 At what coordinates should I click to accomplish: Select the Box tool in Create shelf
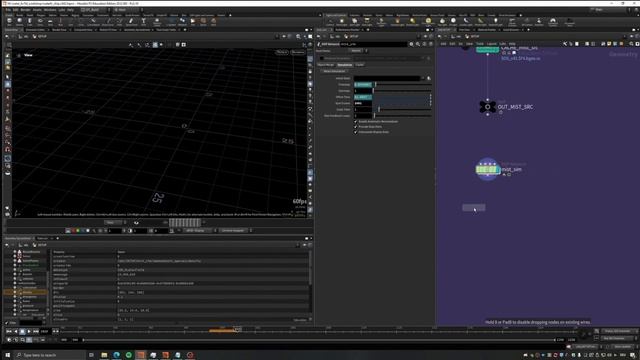point(9,22)
